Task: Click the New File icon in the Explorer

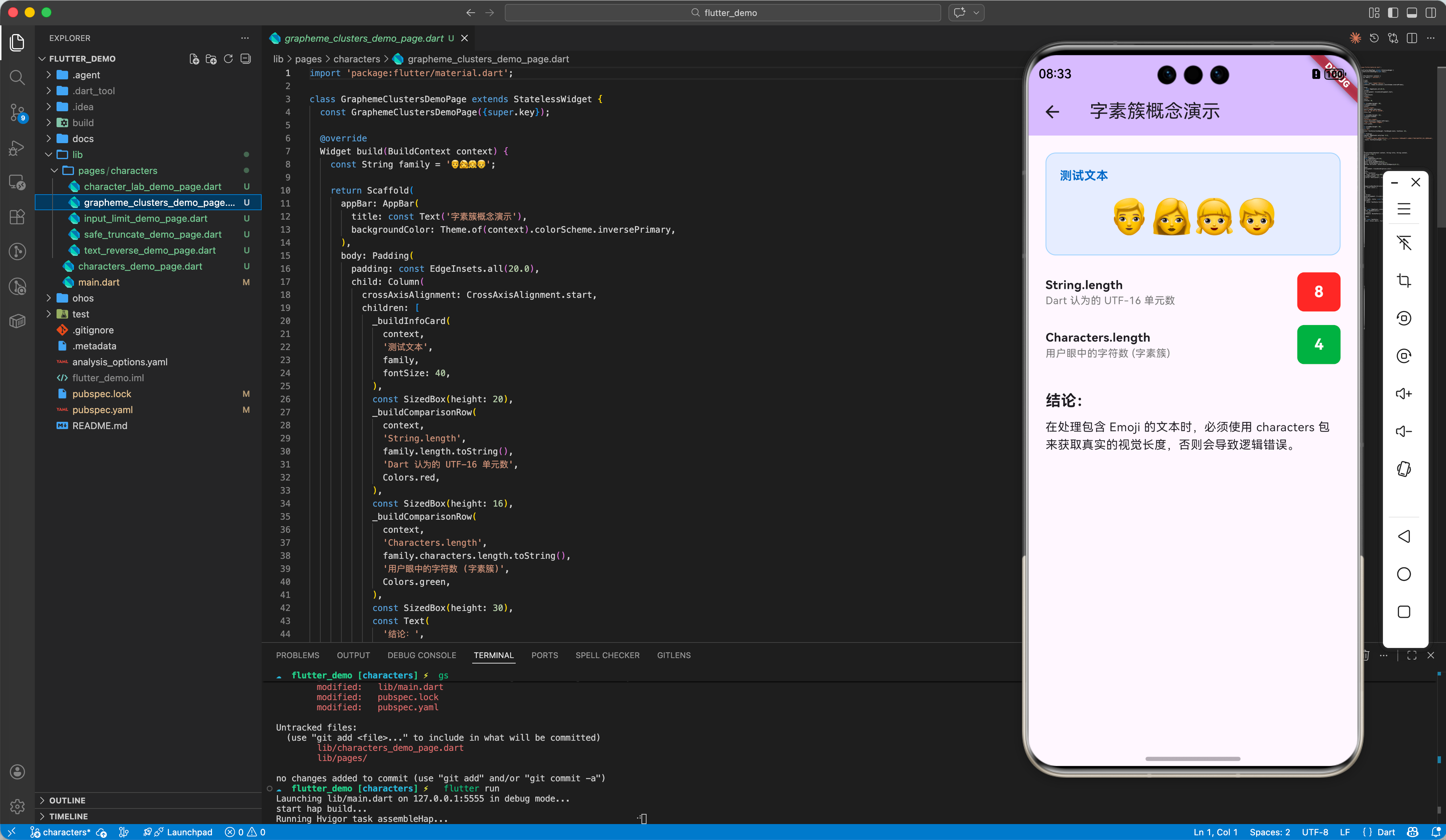Action: tap(194, 59)
